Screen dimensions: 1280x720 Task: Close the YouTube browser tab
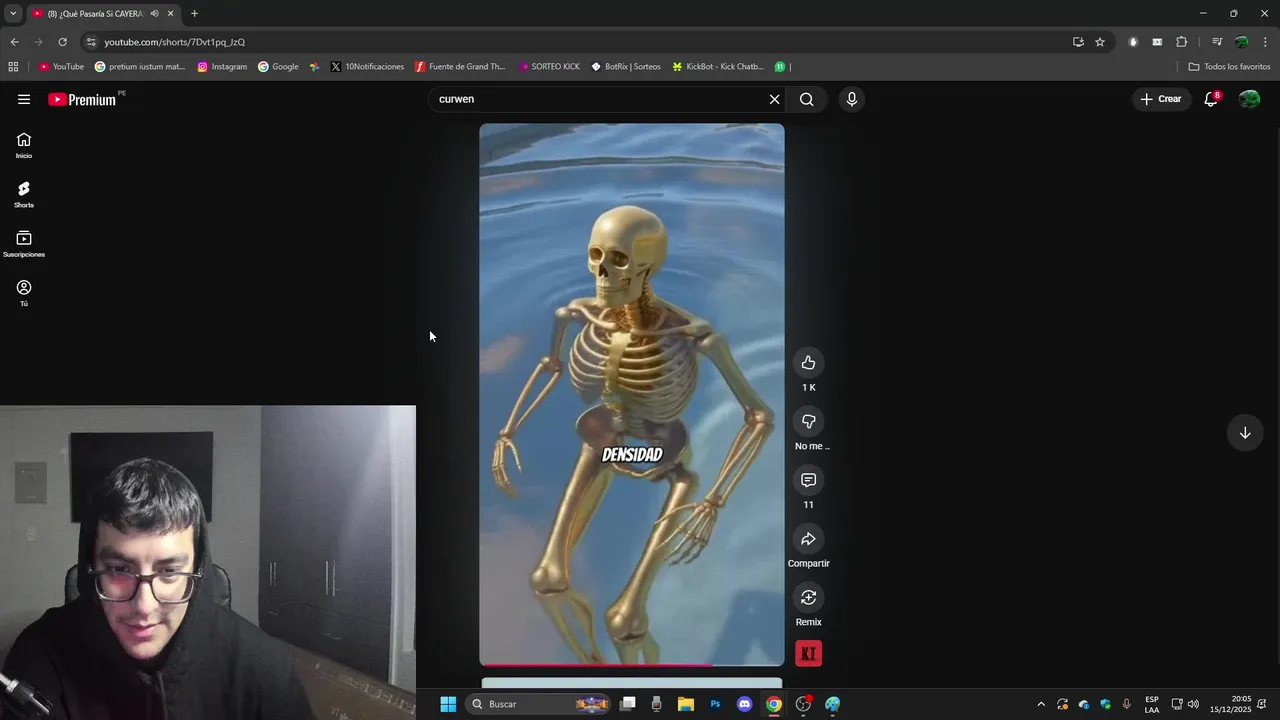[171, 13]
